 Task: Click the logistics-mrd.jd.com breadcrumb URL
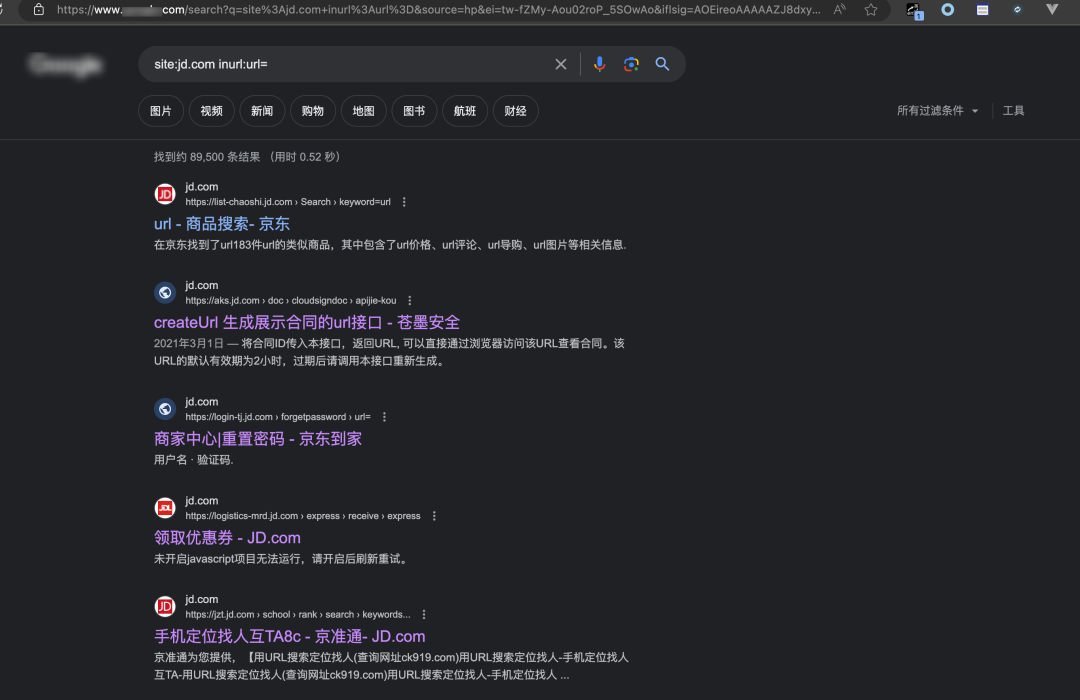[x=302, y=516]
